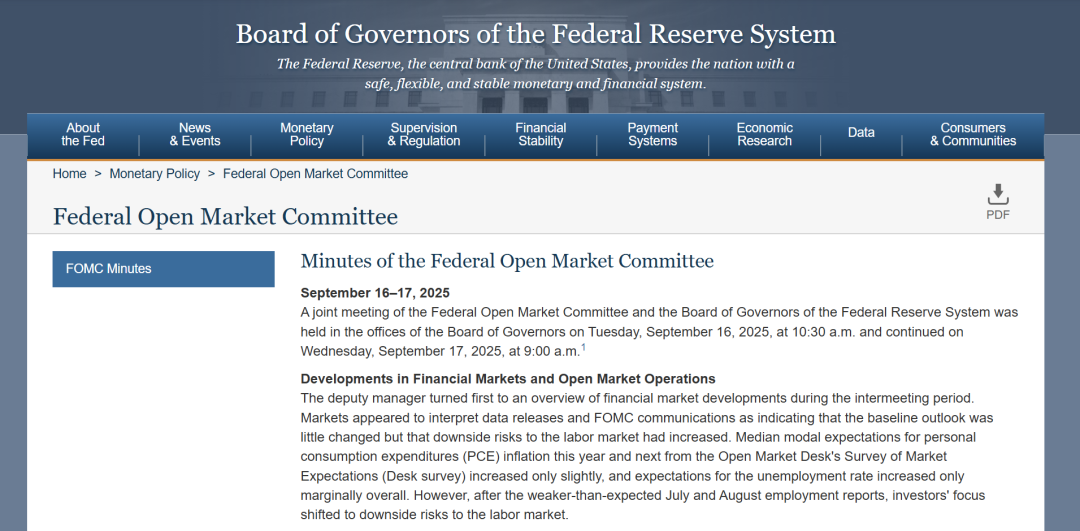The height and width of the screenshot is (531, 1080).
Task: Select FOMC Minutes in the sidebar
Action: (163, 269)
